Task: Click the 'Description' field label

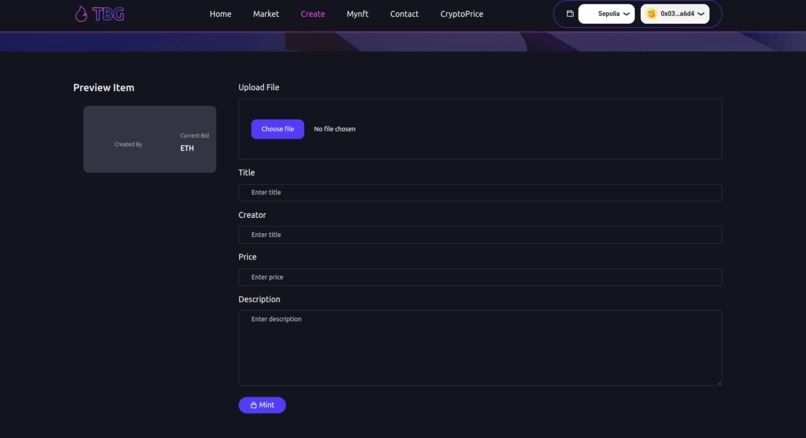Action: coord(259,299)
